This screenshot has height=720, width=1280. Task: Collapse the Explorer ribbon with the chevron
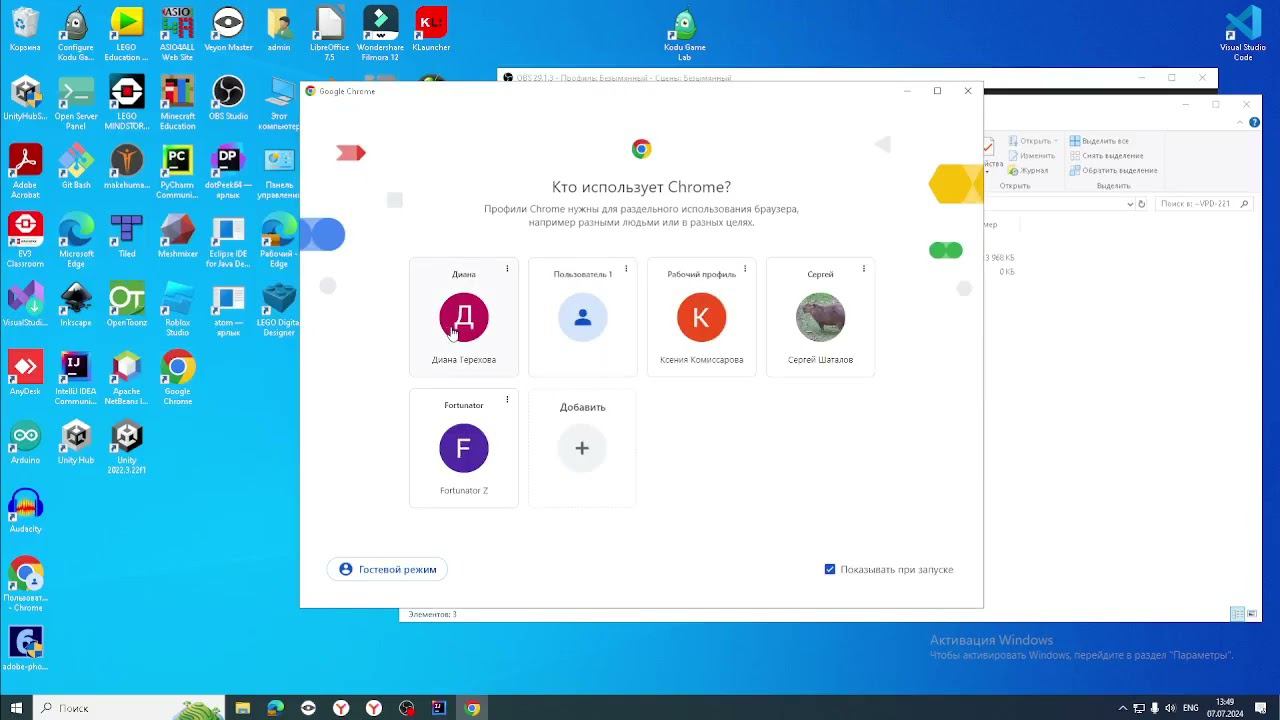click(1239, 122)
